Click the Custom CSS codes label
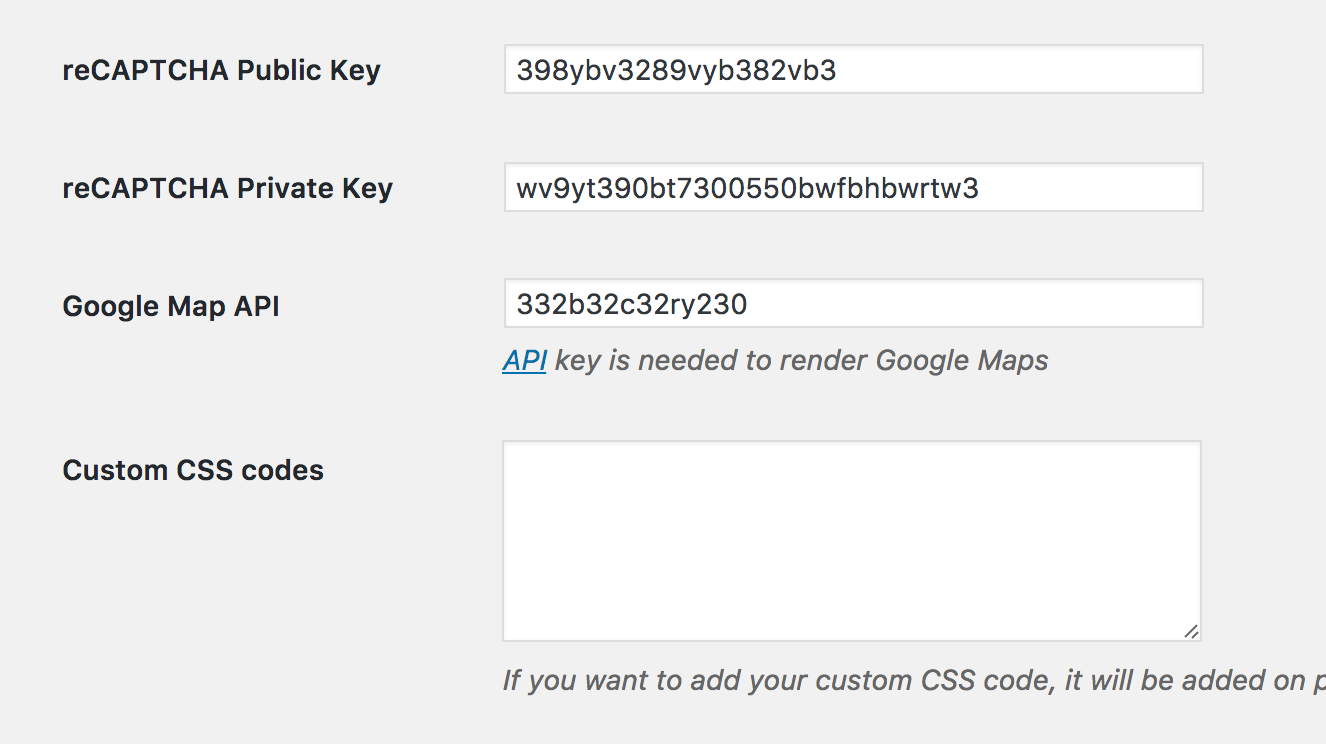The width and height of the screenshot is (1326, 744). [193, 470]
